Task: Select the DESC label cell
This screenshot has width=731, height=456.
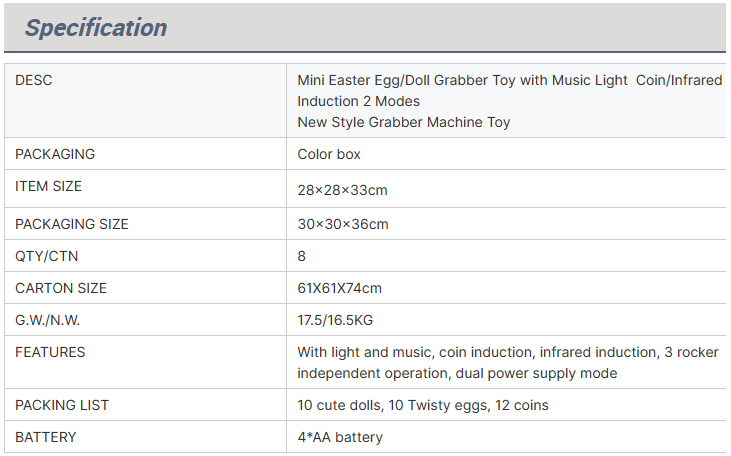Action: [145, 101]
